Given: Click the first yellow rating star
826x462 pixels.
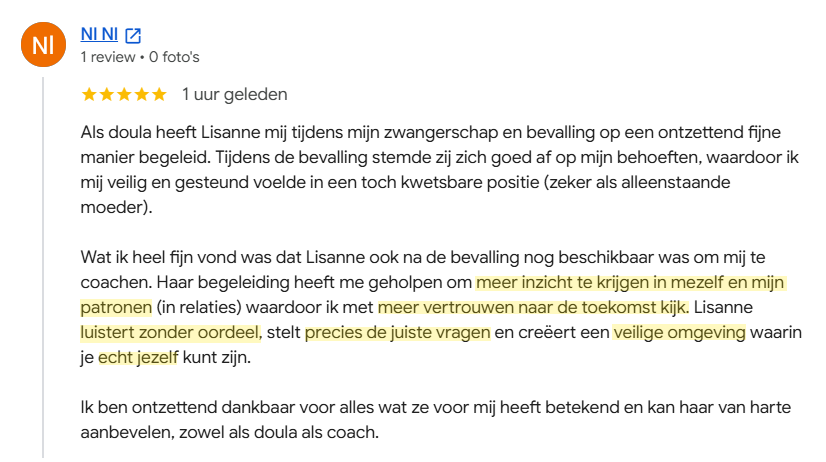Looking at the screenshot, I should point(89,94).
